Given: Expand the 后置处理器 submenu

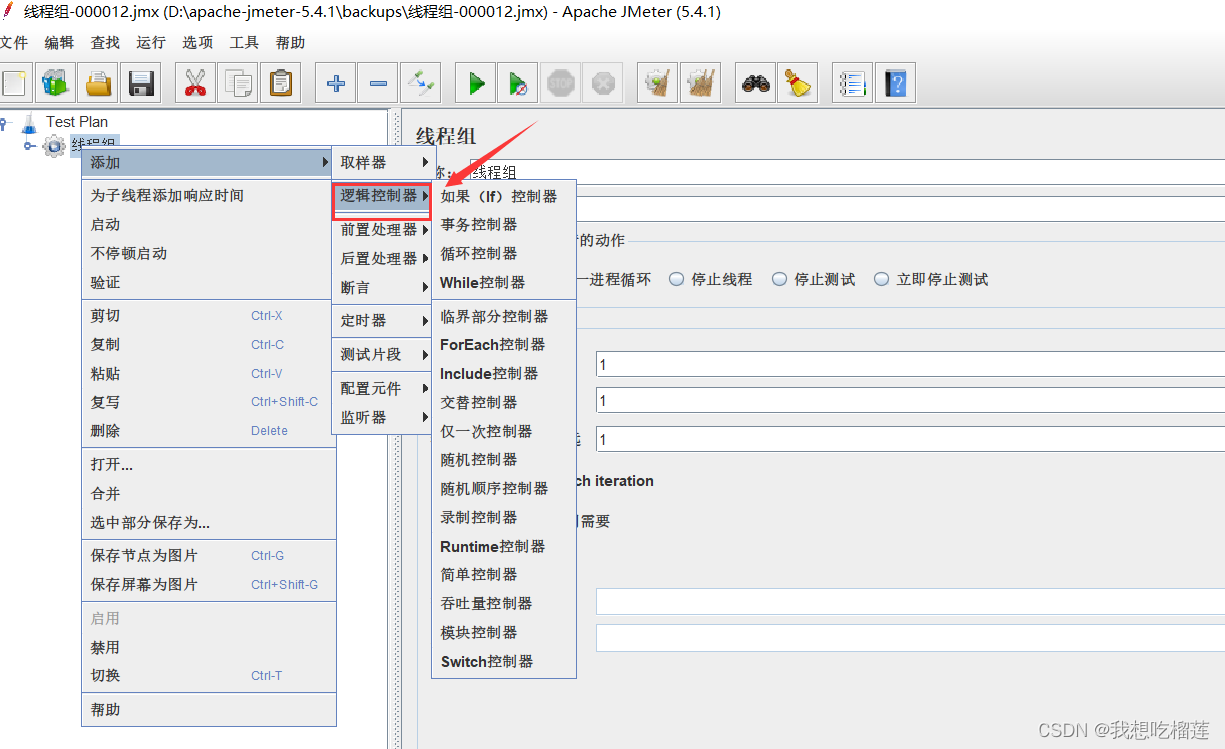Looking at the screenshot, I should click(x=381, y=258).
